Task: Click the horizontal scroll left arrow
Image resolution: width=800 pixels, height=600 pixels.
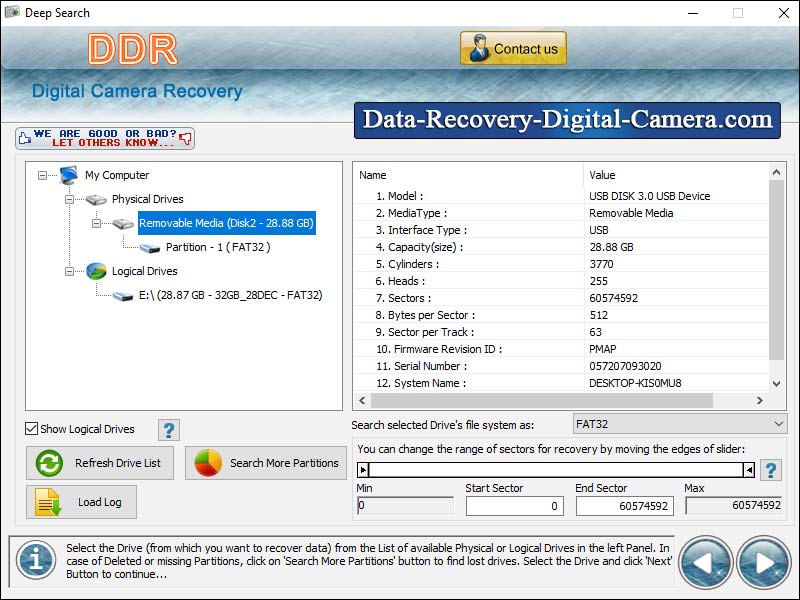Action: click(362, 401)
